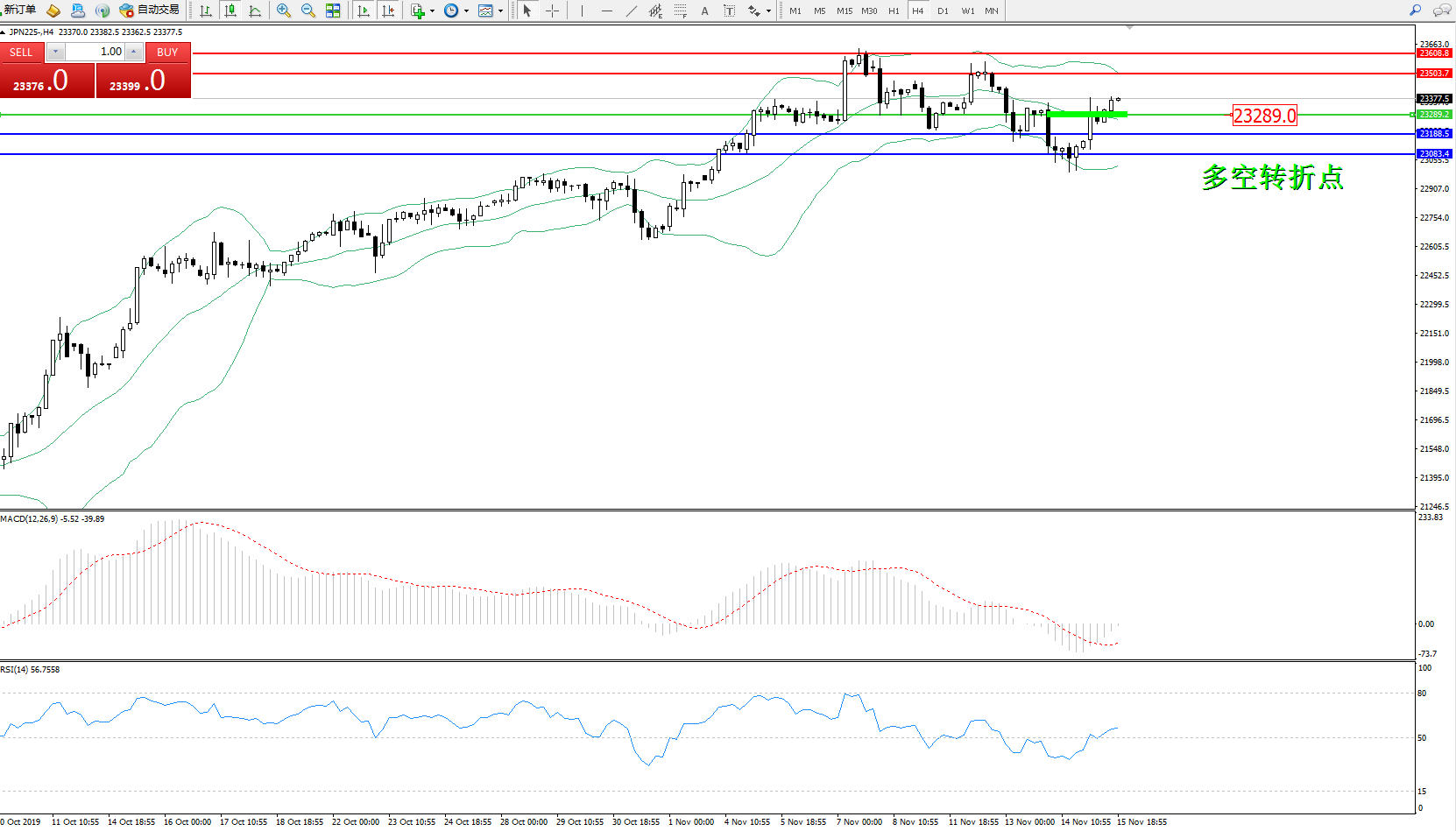Select the Crosshair cursor tool
Viewport: 1456px width, 831px height.
pyautogui.click(x=553, y=11)
